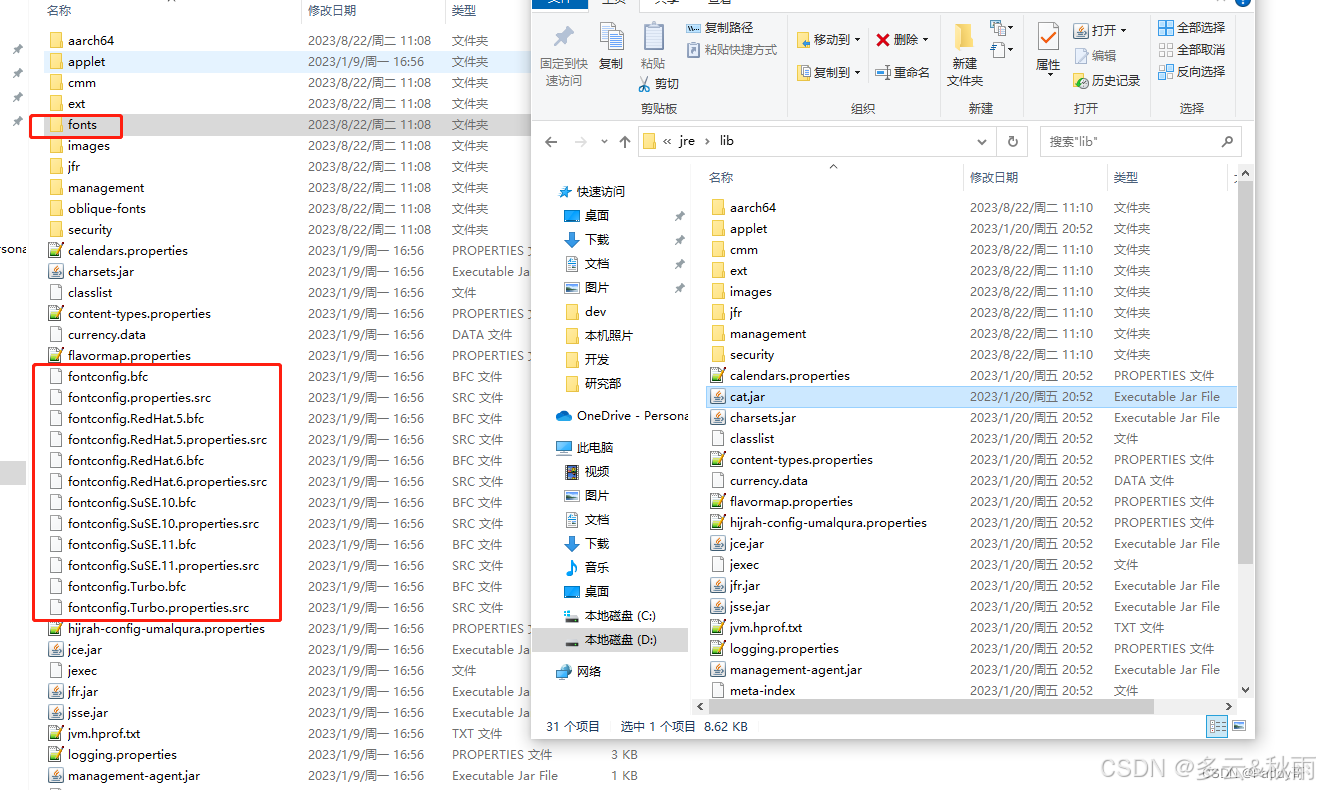The image size is (1320, 790).
Task: Deselect everything via 全部取消
Action: click(1190, 48)
